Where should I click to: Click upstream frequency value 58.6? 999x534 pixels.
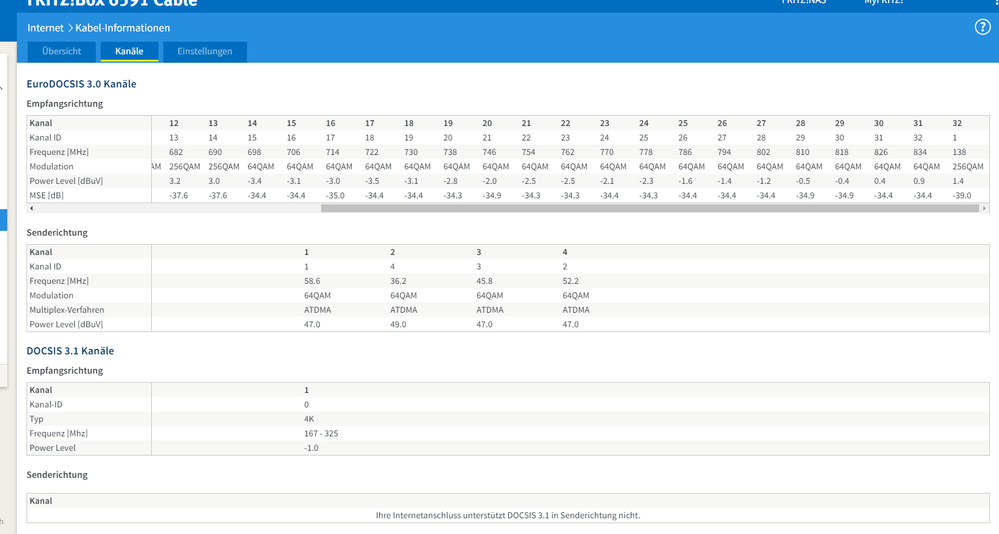(x=312, y=281)
